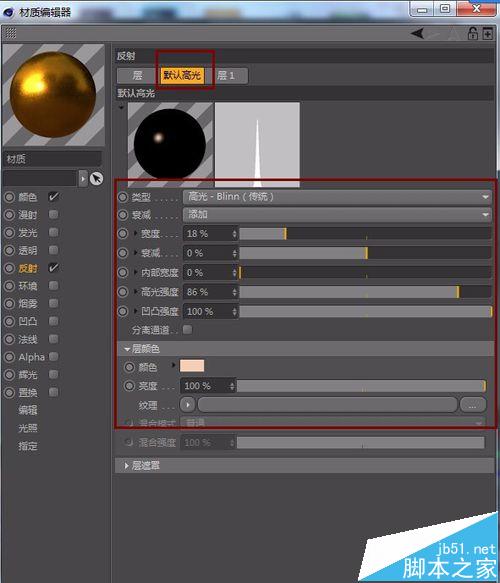The height and width of the screenshot is (583, 500).
Task: Expand the 高光强度 parameter triangle
Action: click(x=135, y=291)
